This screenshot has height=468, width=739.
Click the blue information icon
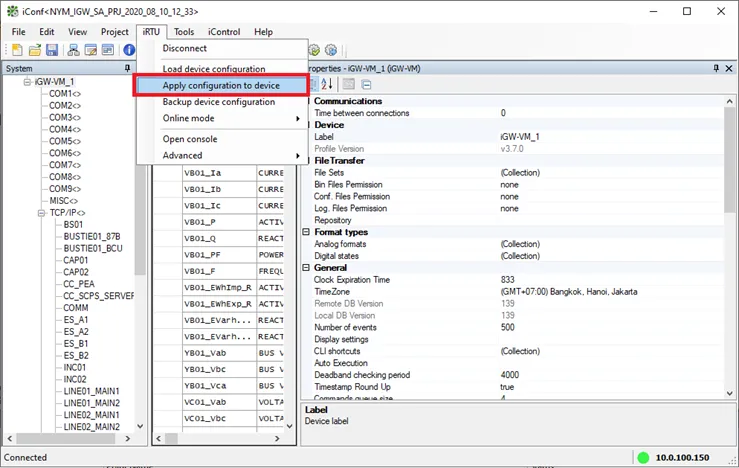click(129, 49)
